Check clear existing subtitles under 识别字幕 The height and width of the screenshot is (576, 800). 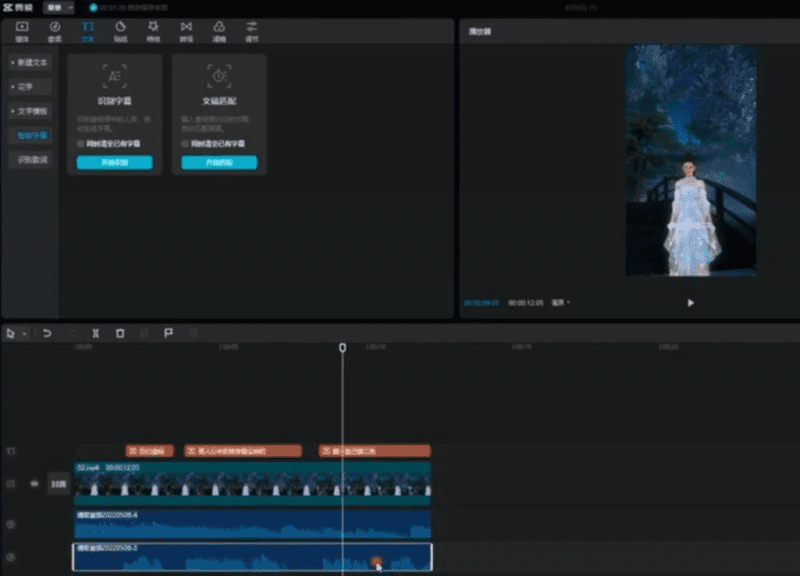point(81,144)
